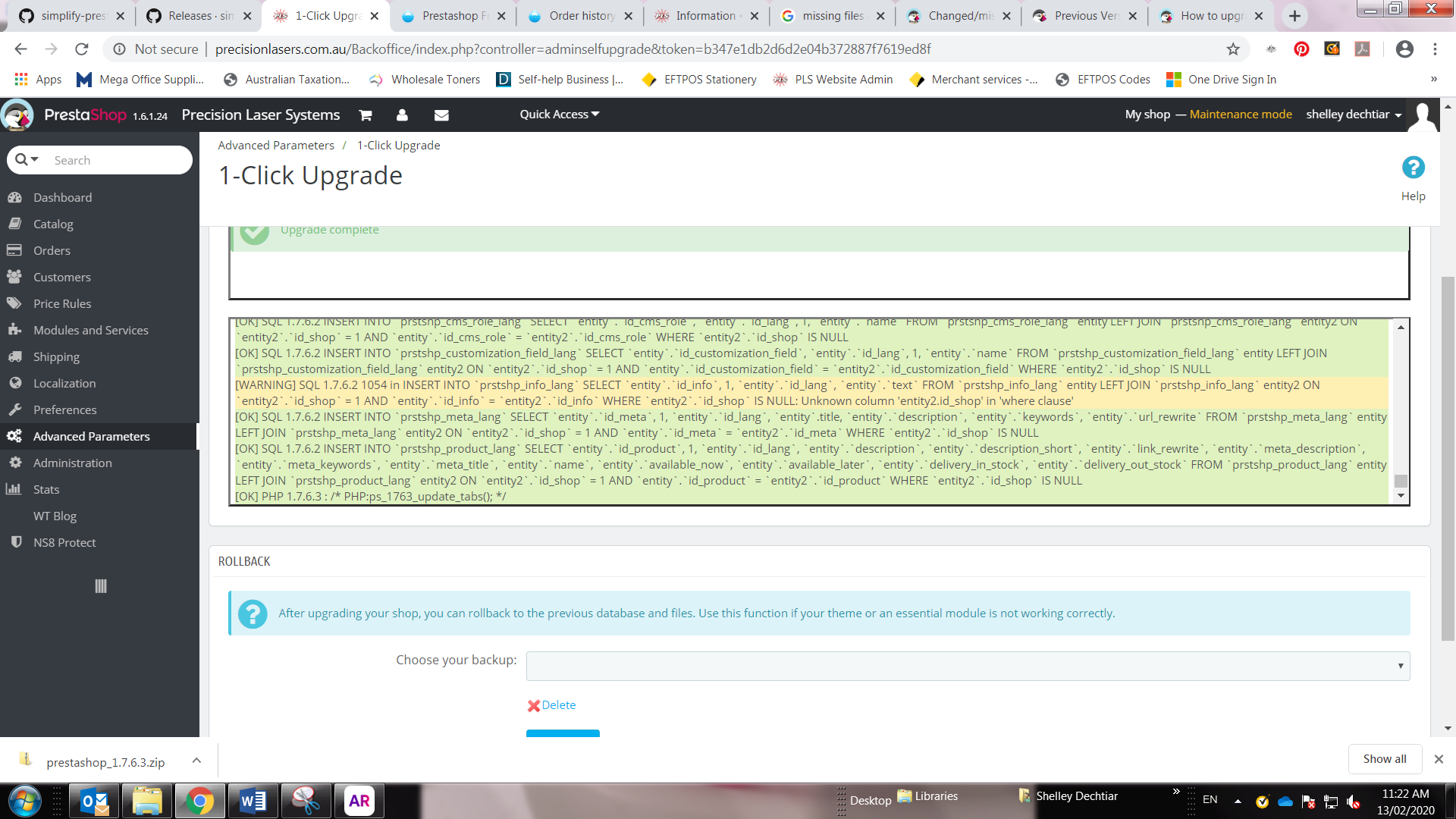Switch to the Order history tab
The height and width of the screenshot is (819, 1456).
coord(580,16)
